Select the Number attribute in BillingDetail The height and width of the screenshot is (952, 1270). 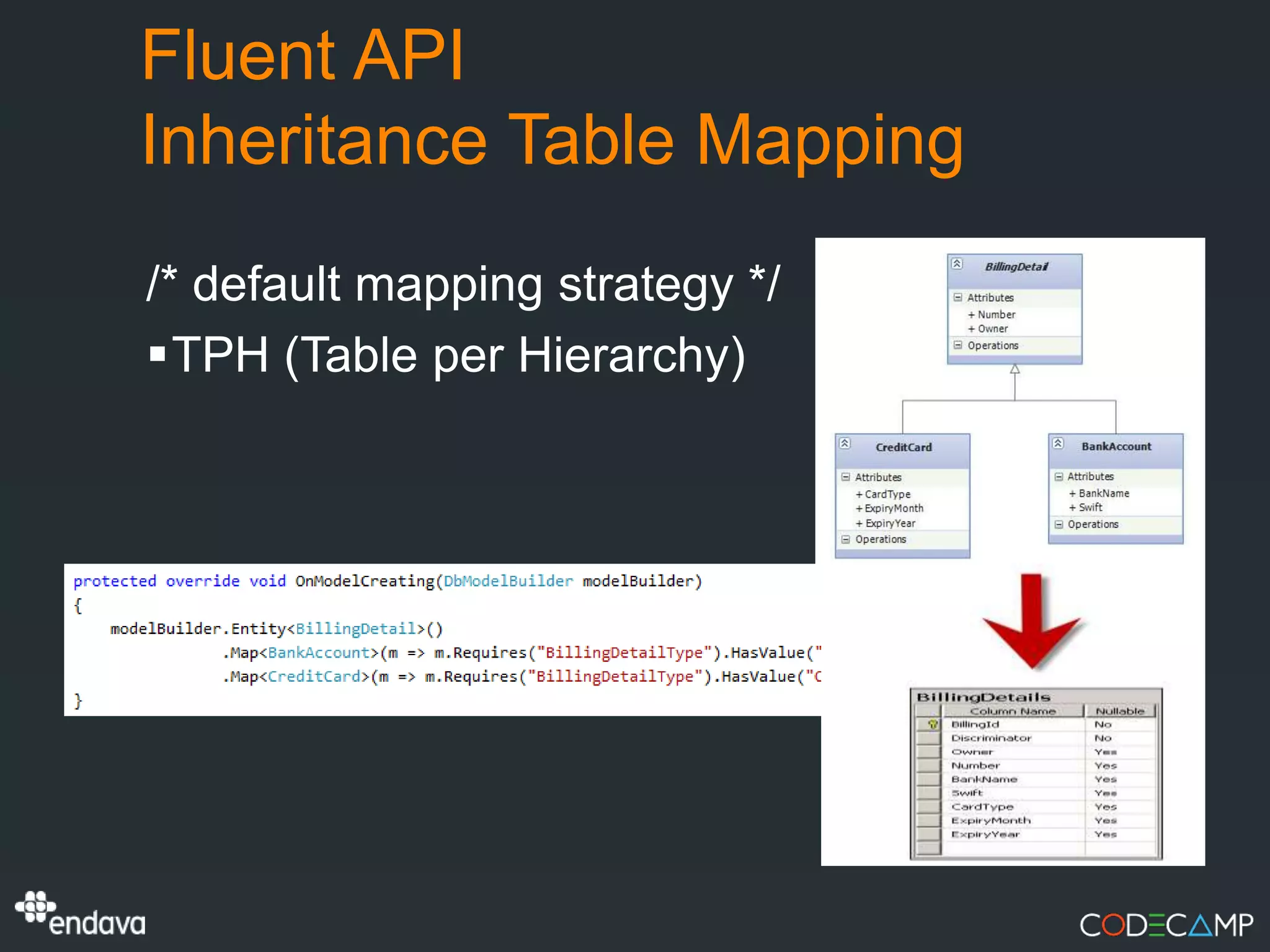pyautogui.click(x=992, y=315)
